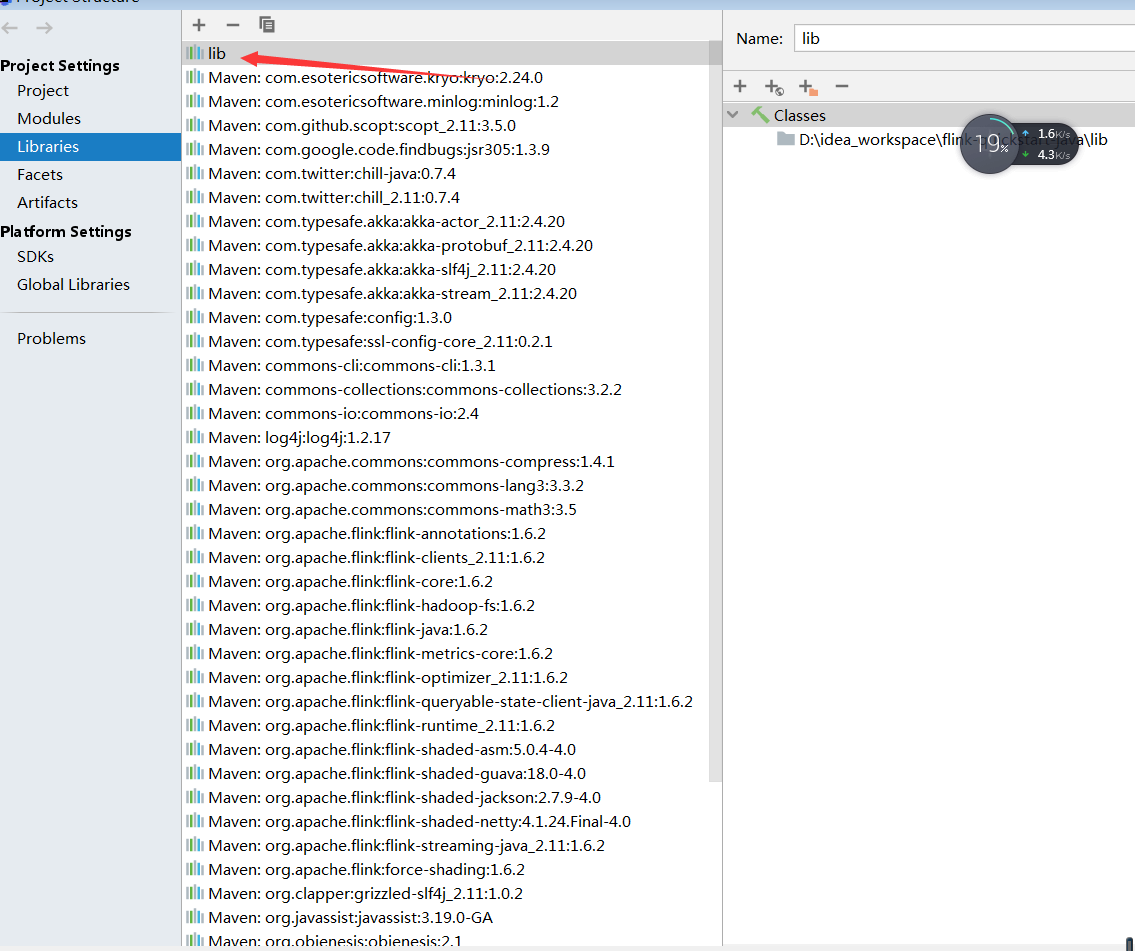Screen dimensions: 1135x951
Task: Select Maven akka-actor_2.11:2.4.20 library
Action: pyautogui.click(x=445, y=221)
